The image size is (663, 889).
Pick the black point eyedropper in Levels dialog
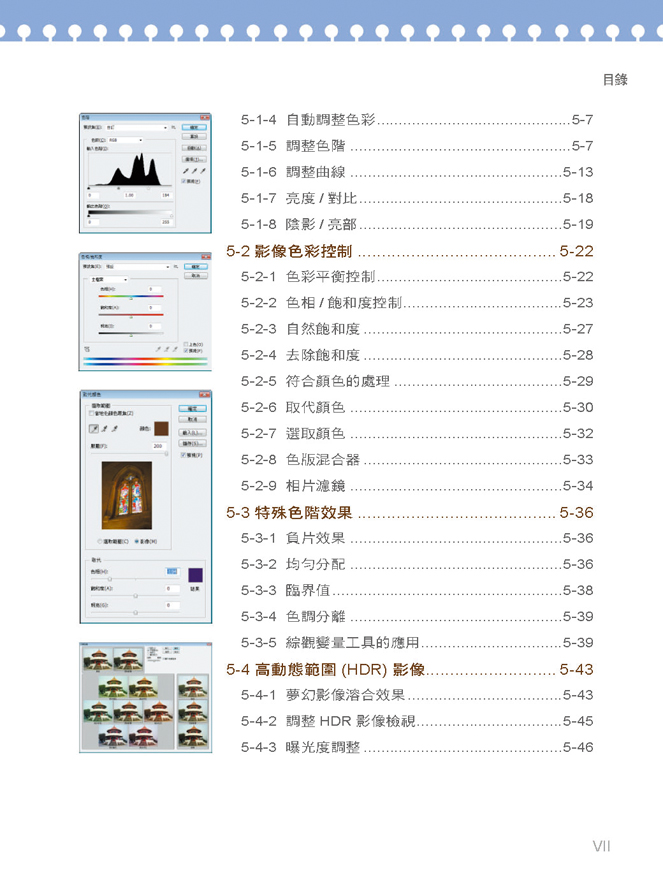tap(185, 172)
